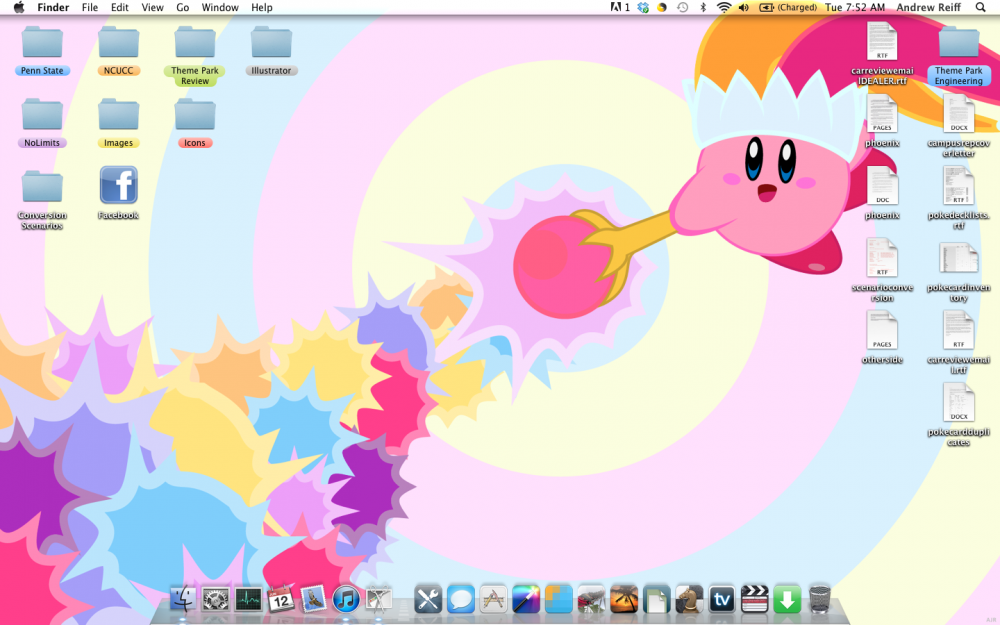The height and width of the screenshot is (625, 1000).
Task: Launch Chess from the dock
Action: pyautogui.click(x=688, y=600)
